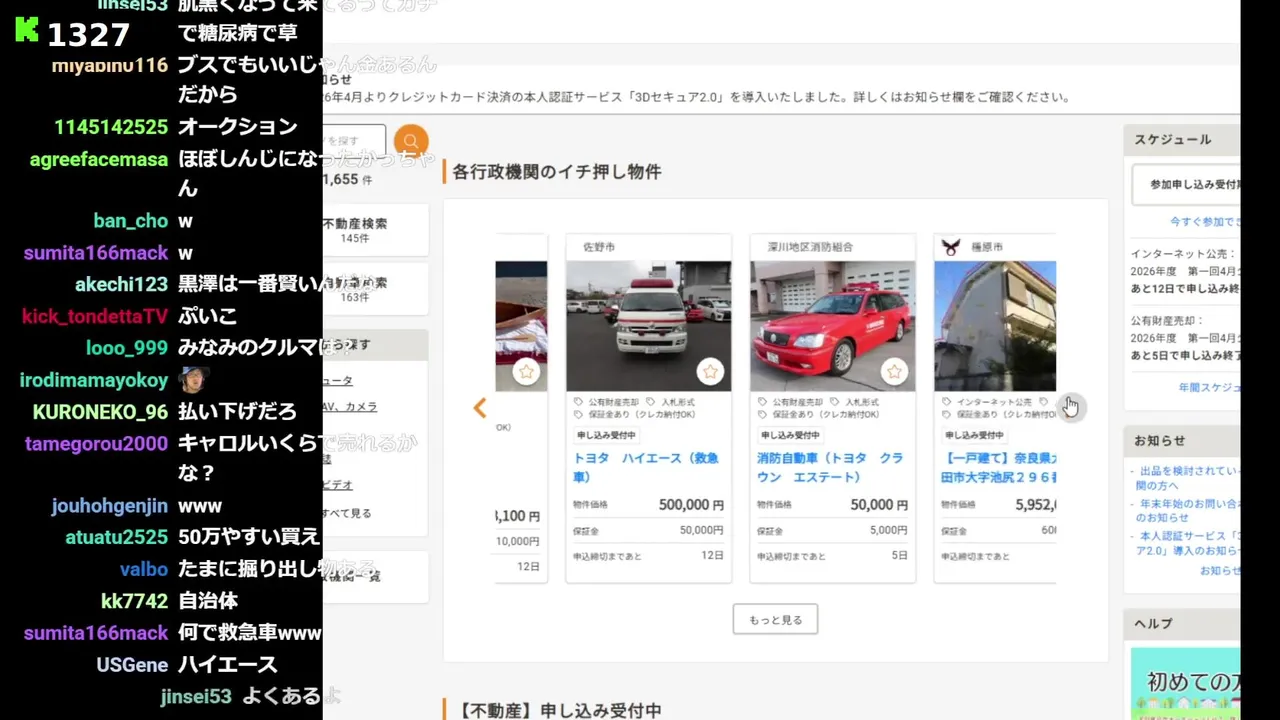The width and height of the screenshot is (1280, 720).
Task: Star the partially visible leftmost listing
Action: [527, 372]
